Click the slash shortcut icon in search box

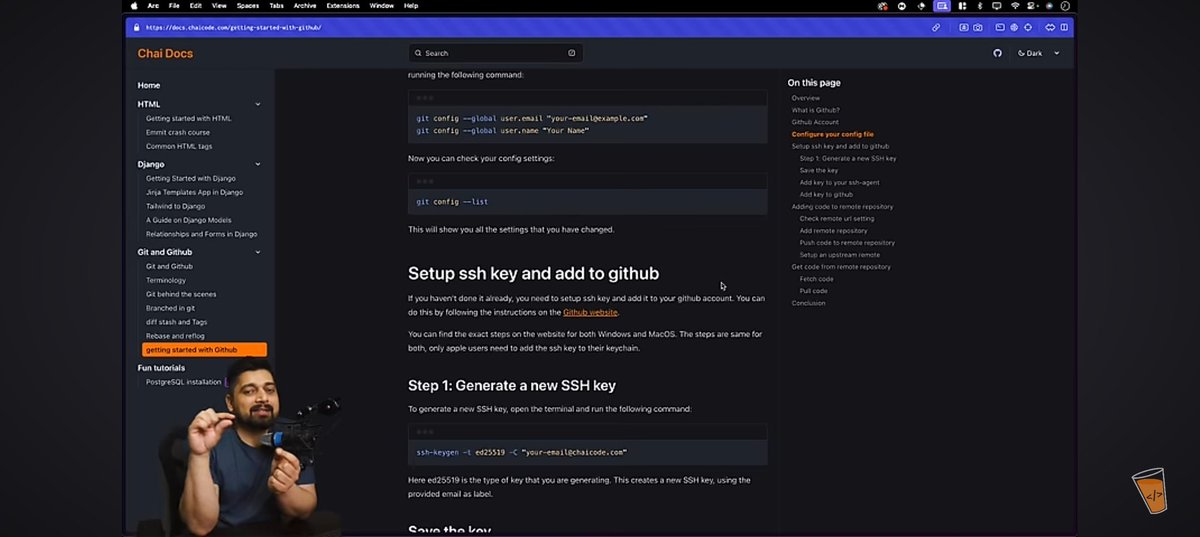(x=572, y=53)
